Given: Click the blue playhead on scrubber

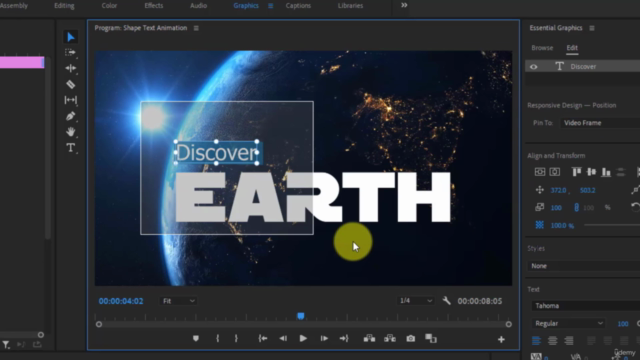Looking at the screenshot, I should tap(301, 316).
